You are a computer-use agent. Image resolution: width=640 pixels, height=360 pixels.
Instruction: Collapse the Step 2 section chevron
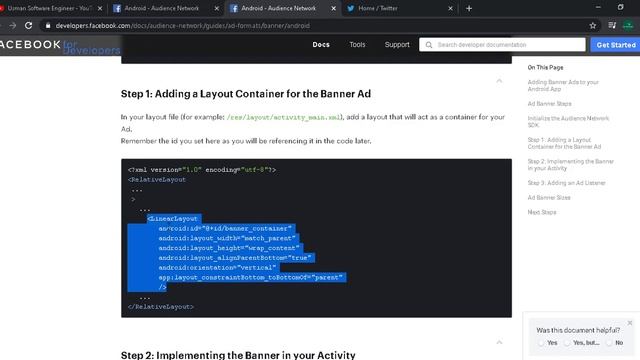499,342
